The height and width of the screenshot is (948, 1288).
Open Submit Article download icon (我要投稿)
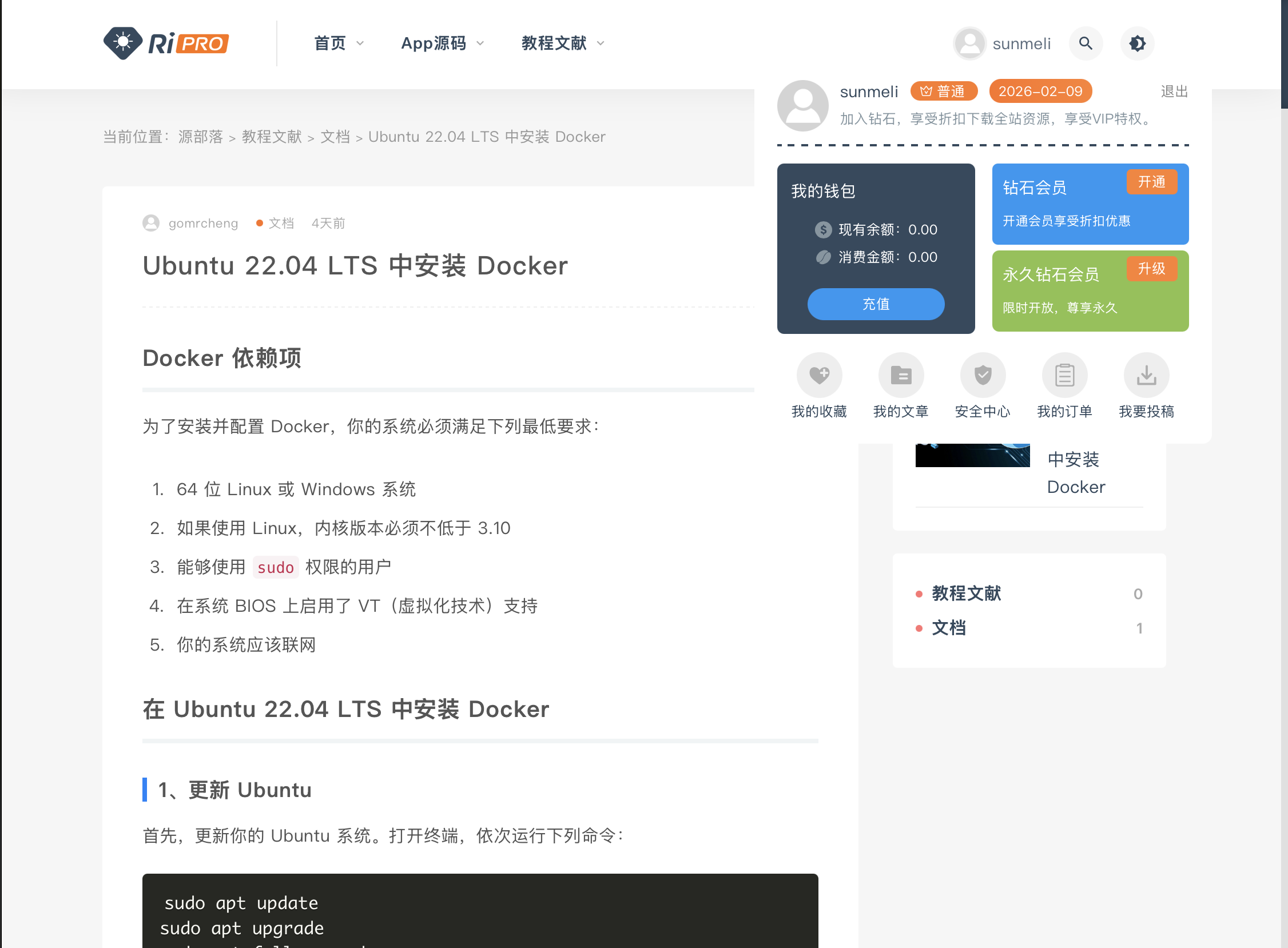pyautogui.click(x=1146, y=375)
